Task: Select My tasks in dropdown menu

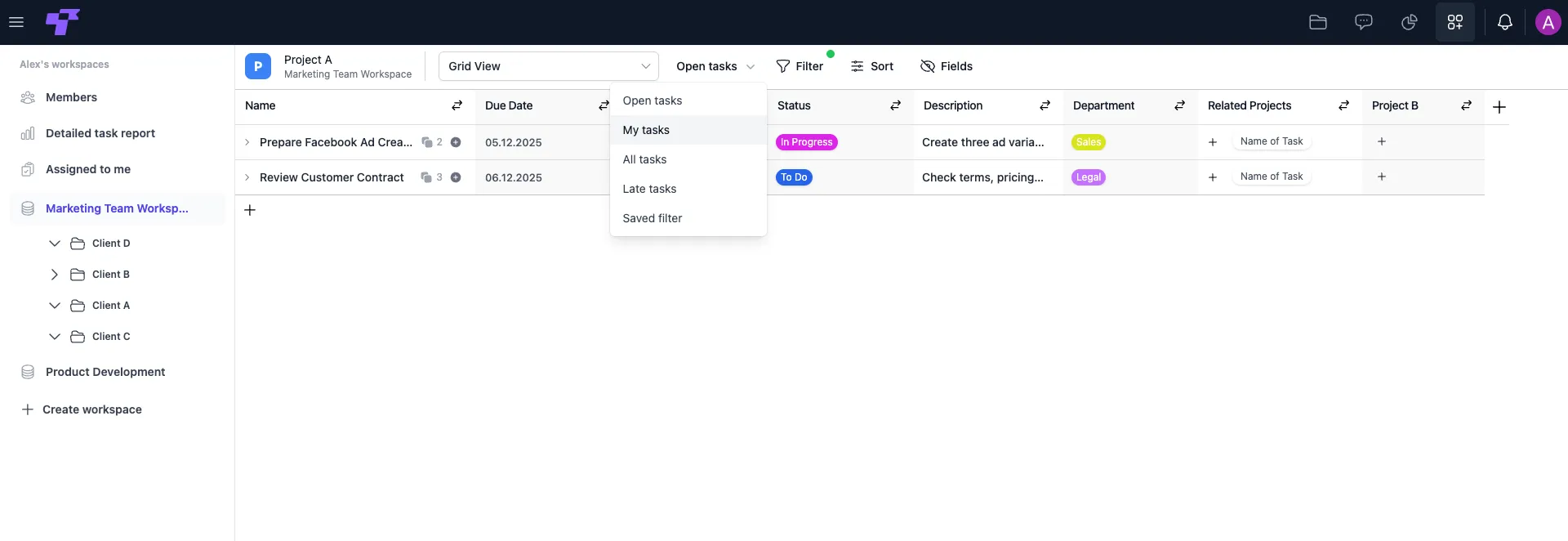Action: coord(688,130)
